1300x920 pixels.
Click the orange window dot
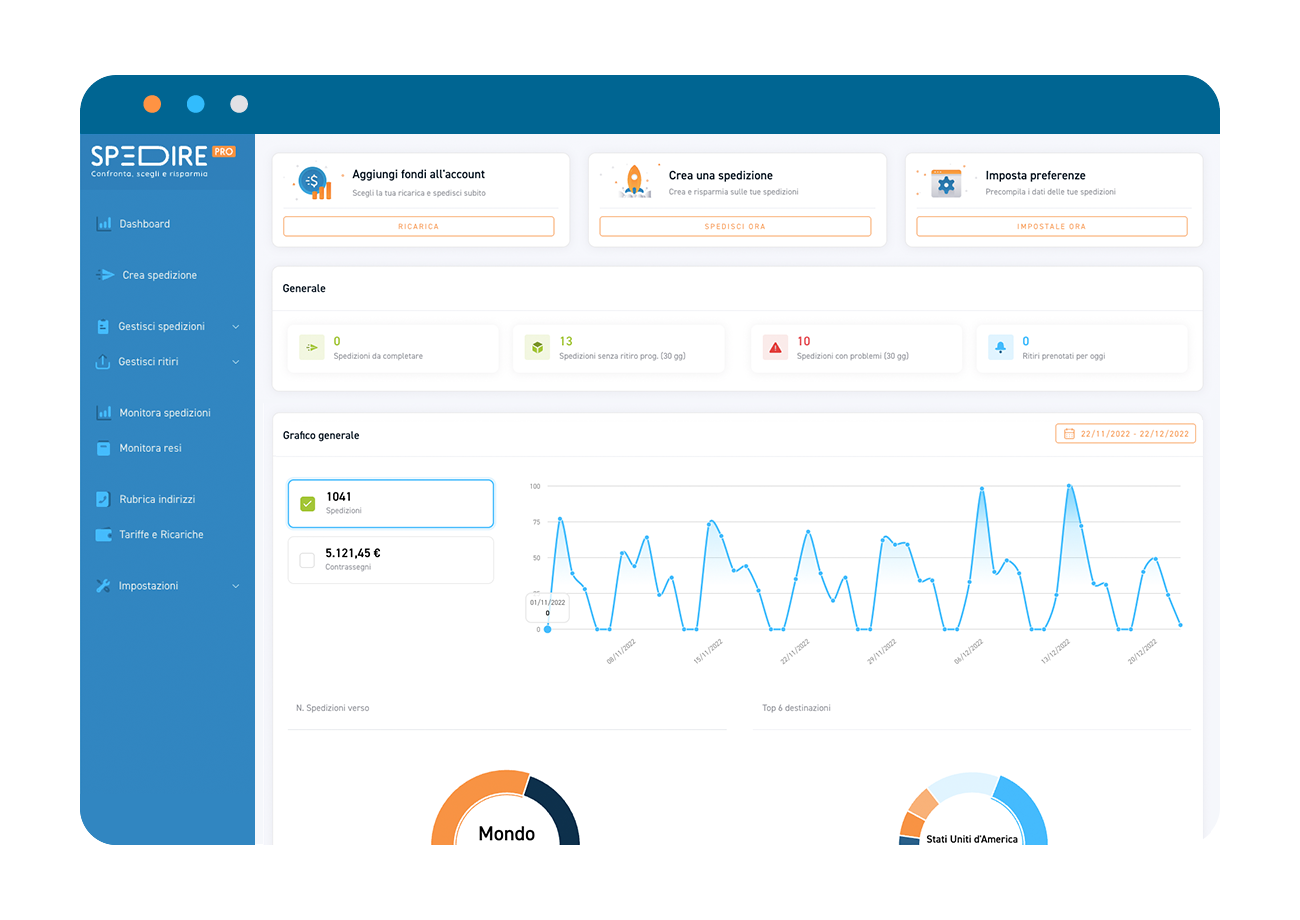(152, 104)
